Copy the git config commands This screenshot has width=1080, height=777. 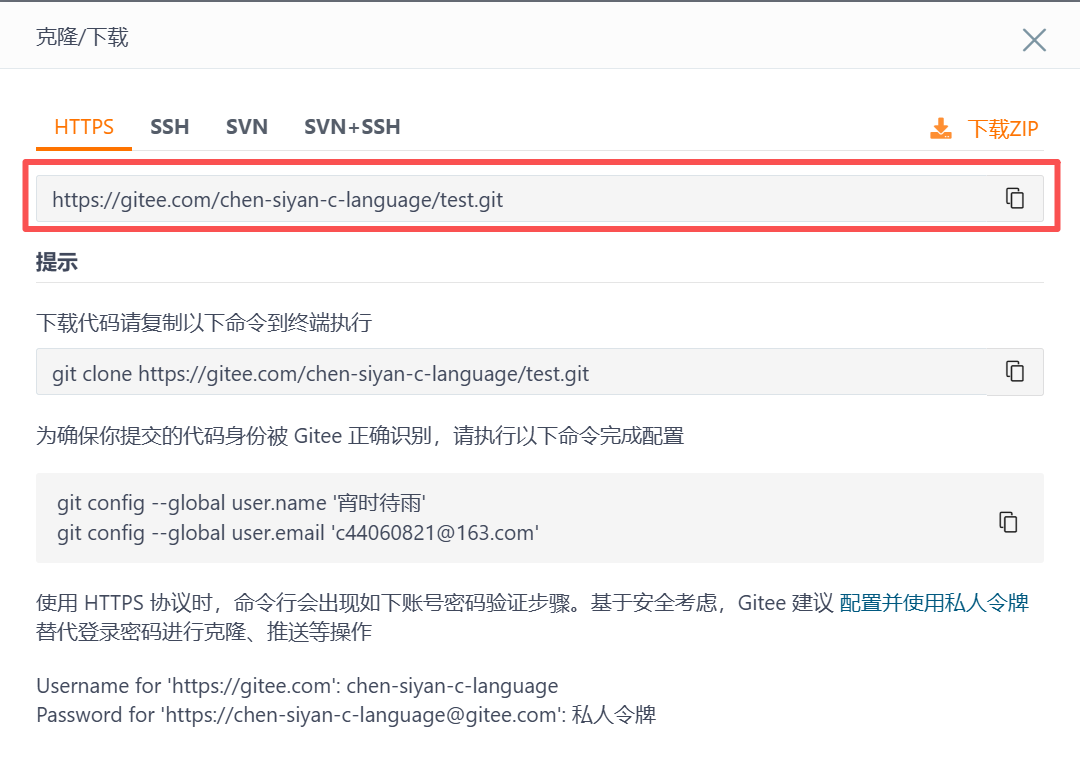click(1008, 522)
